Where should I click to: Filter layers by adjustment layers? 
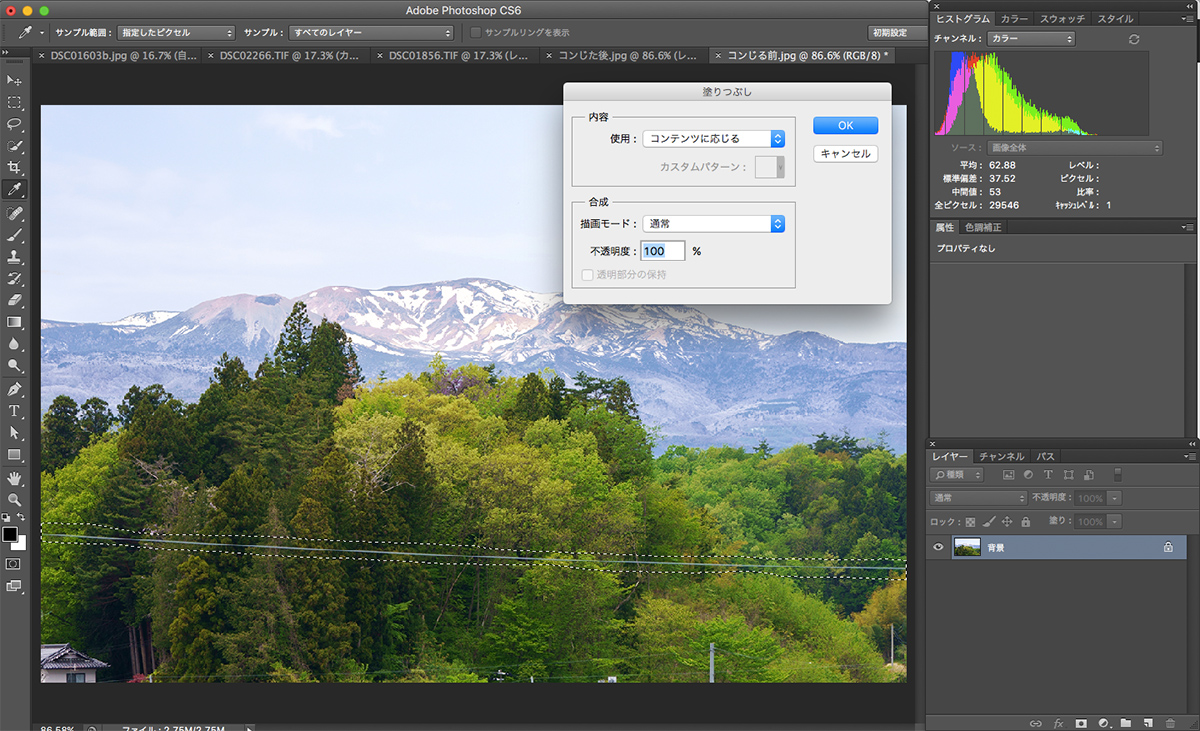(1028, 474)
